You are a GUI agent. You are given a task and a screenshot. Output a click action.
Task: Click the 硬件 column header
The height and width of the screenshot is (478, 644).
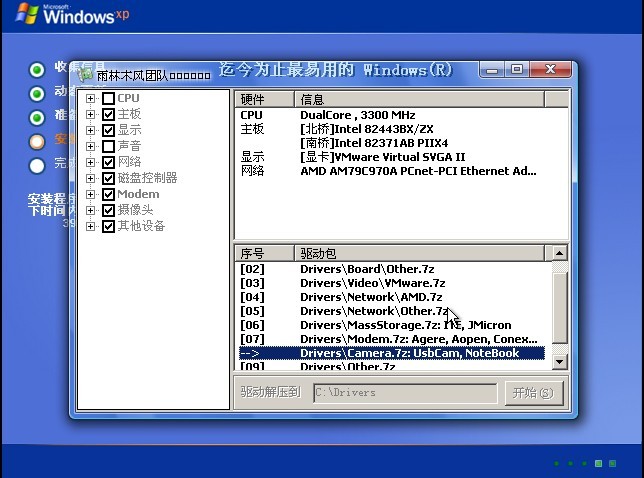pos(264,99)
